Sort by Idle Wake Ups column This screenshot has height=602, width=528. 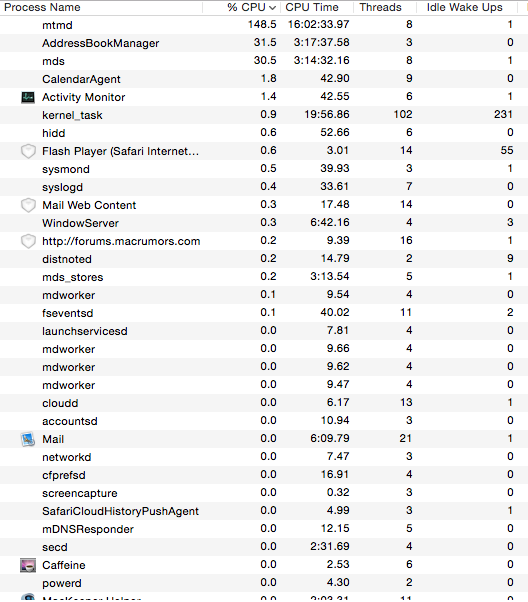[x=464, y=7]
